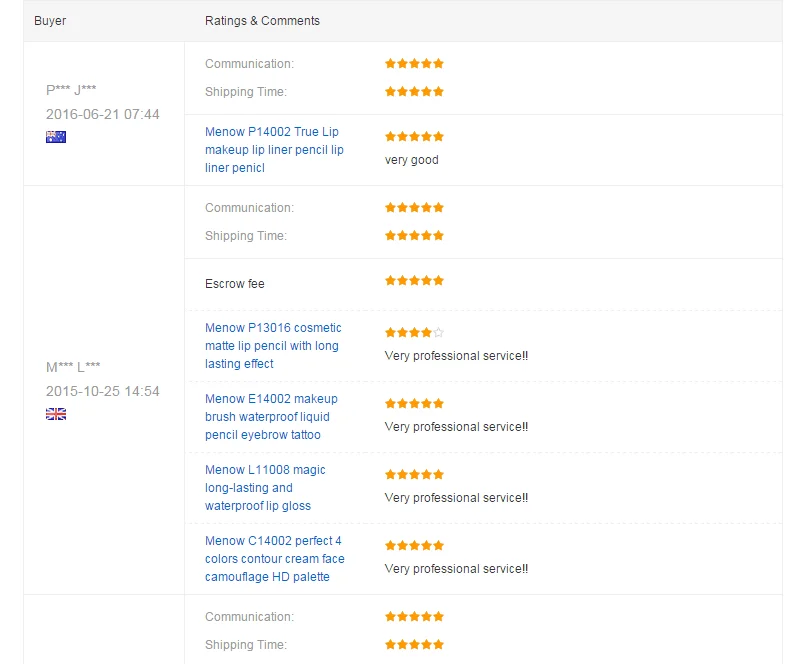The height and width of the screenshot is (664, 787).
Task: Click the Australian flag under P*** J***
Action: pos(56,137)
